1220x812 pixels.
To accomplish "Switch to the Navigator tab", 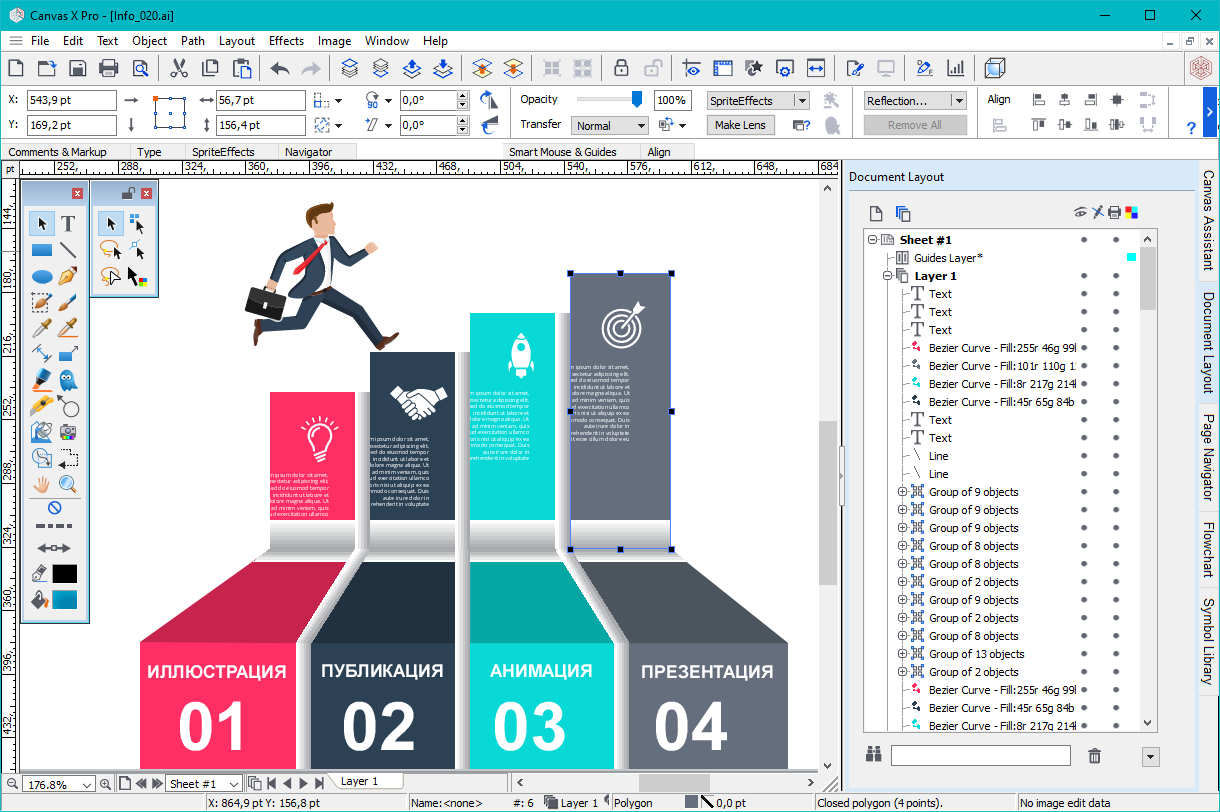I will (x=308, y=152).
